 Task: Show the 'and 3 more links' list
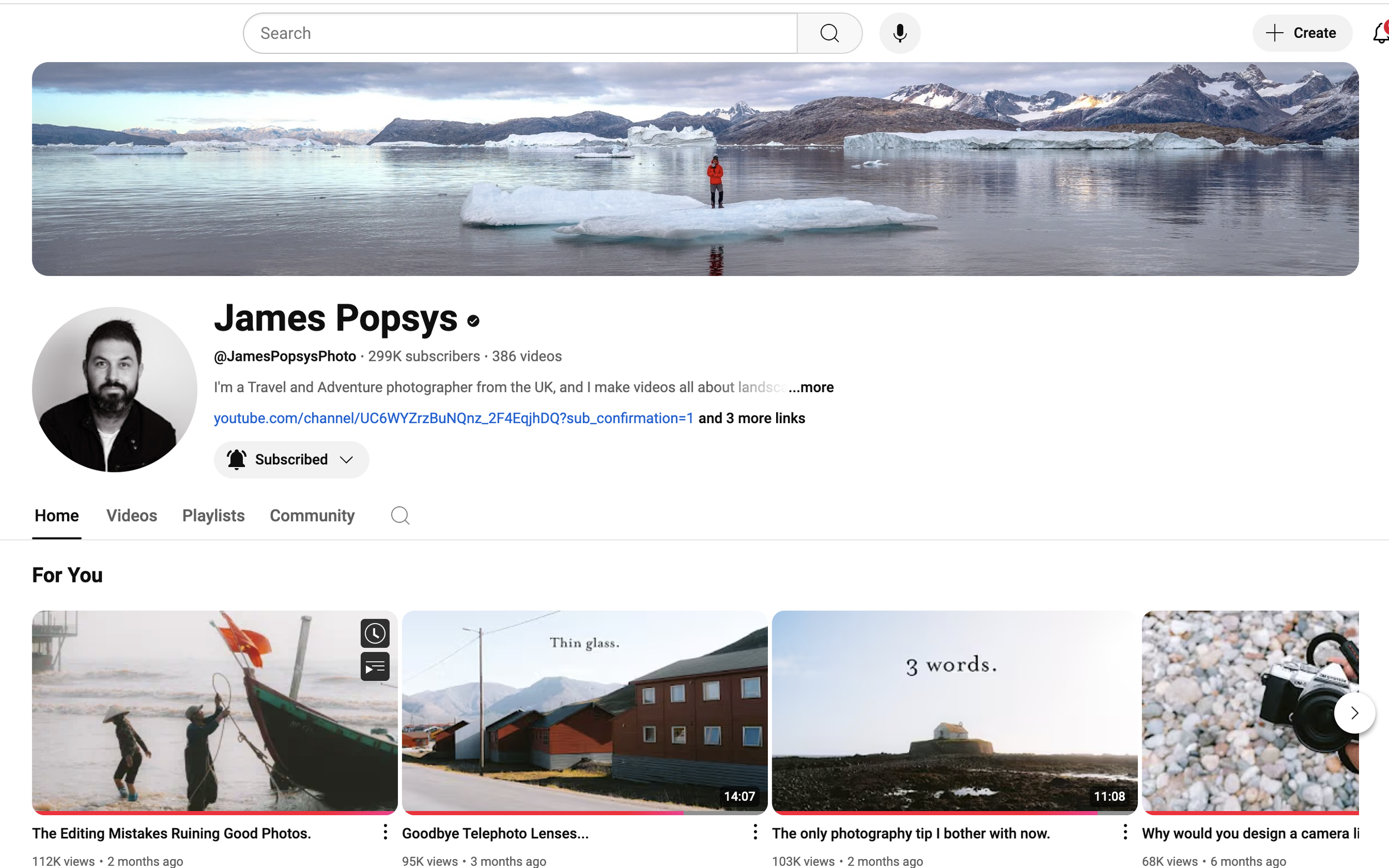[752, 419]
